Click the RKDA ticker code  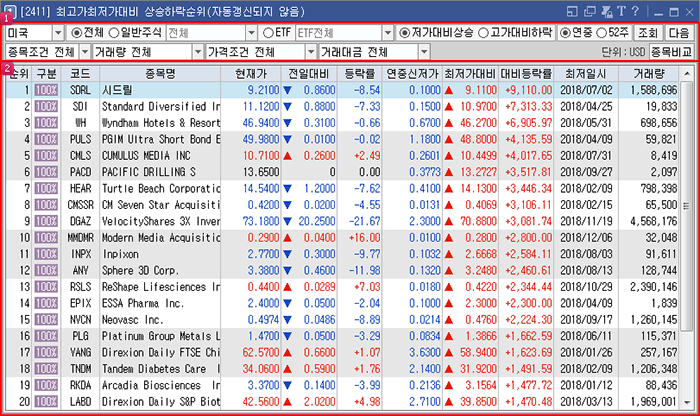[x=80, y=386]
